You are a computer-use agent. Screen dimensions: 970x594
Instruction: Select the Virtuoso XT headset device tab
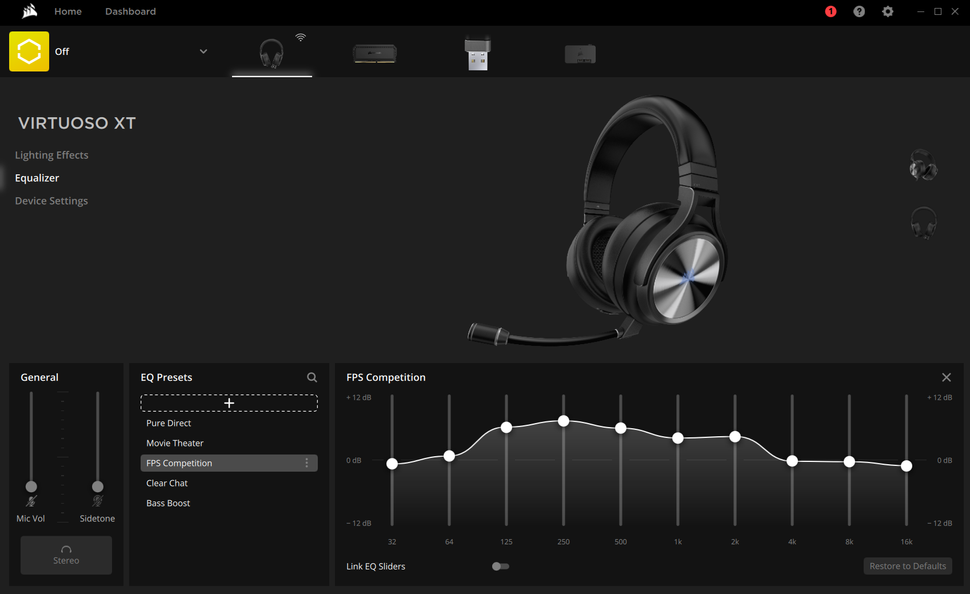click(271, 51)
